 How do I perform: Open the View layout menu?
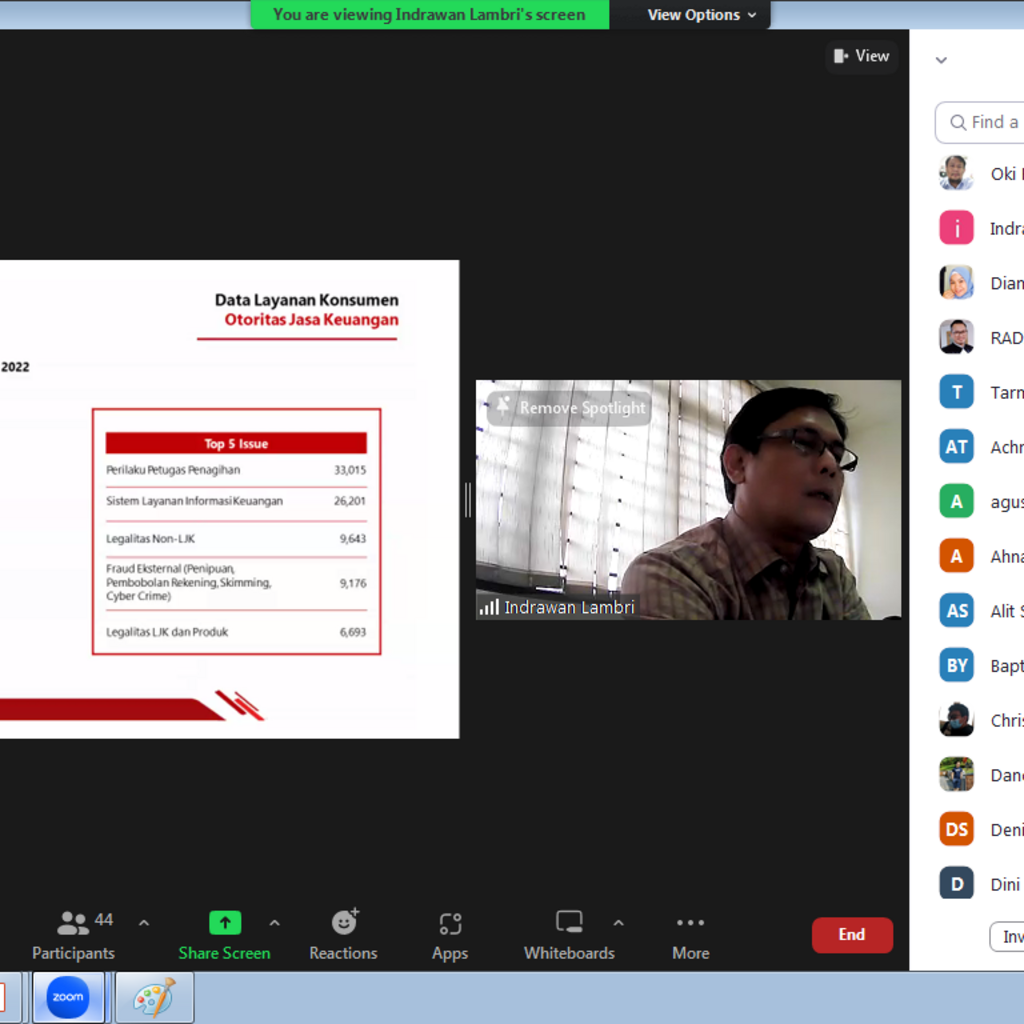click(x=861, y=56)
